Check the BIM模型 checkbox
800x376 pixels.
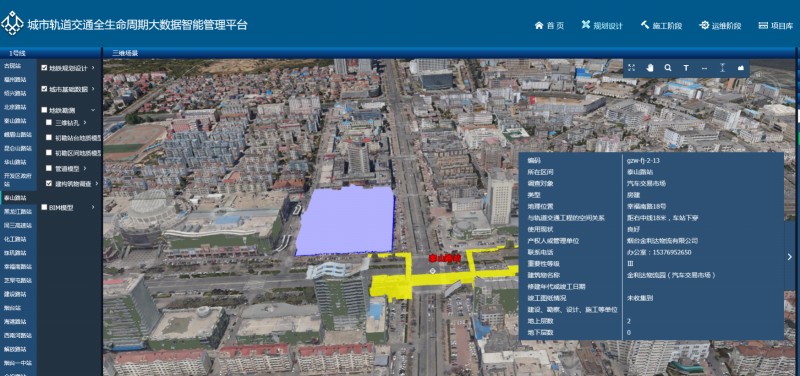(44, 207)
